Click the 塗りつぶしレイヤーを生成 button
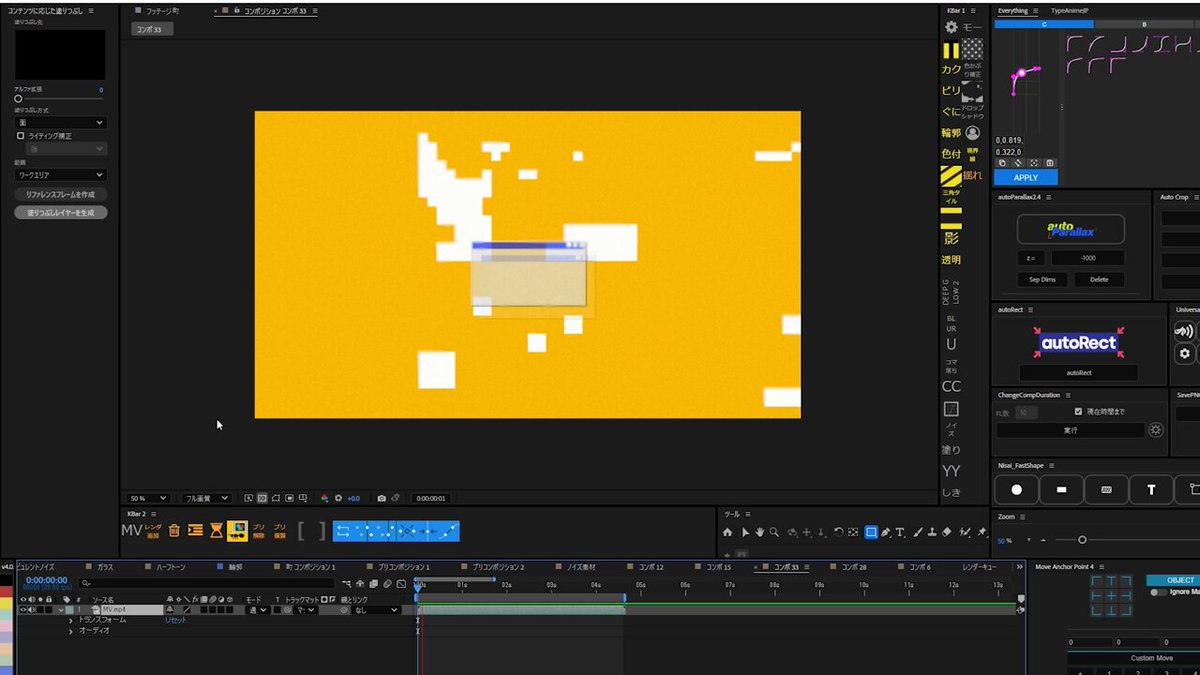Viewport: 1200px width, 675px height. (x=60, y=213)
